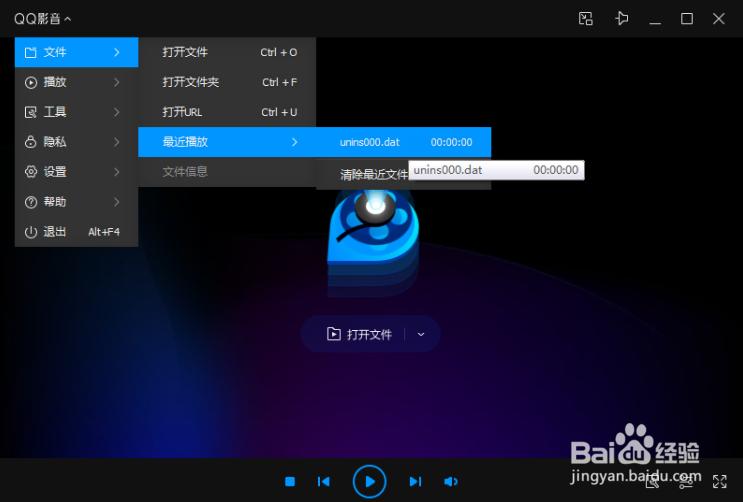
Task: Click the folder icon beside 文件
Action: tap(31, 53)
